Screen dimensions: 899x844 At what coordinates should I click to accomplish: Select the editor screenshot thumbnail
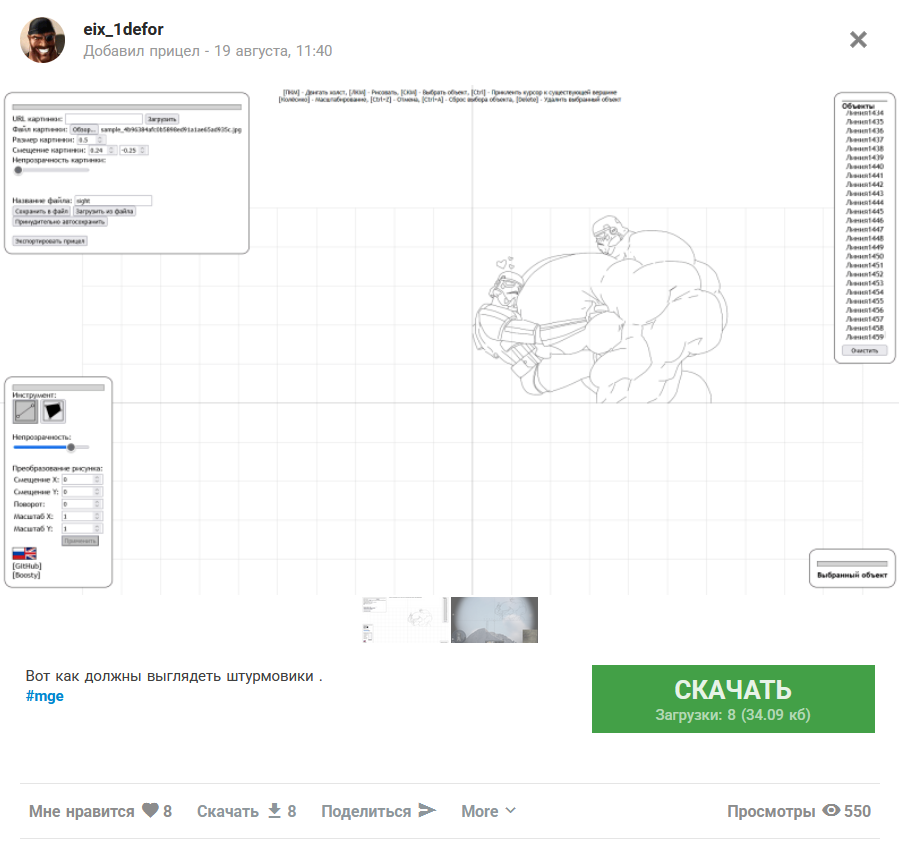405,620
